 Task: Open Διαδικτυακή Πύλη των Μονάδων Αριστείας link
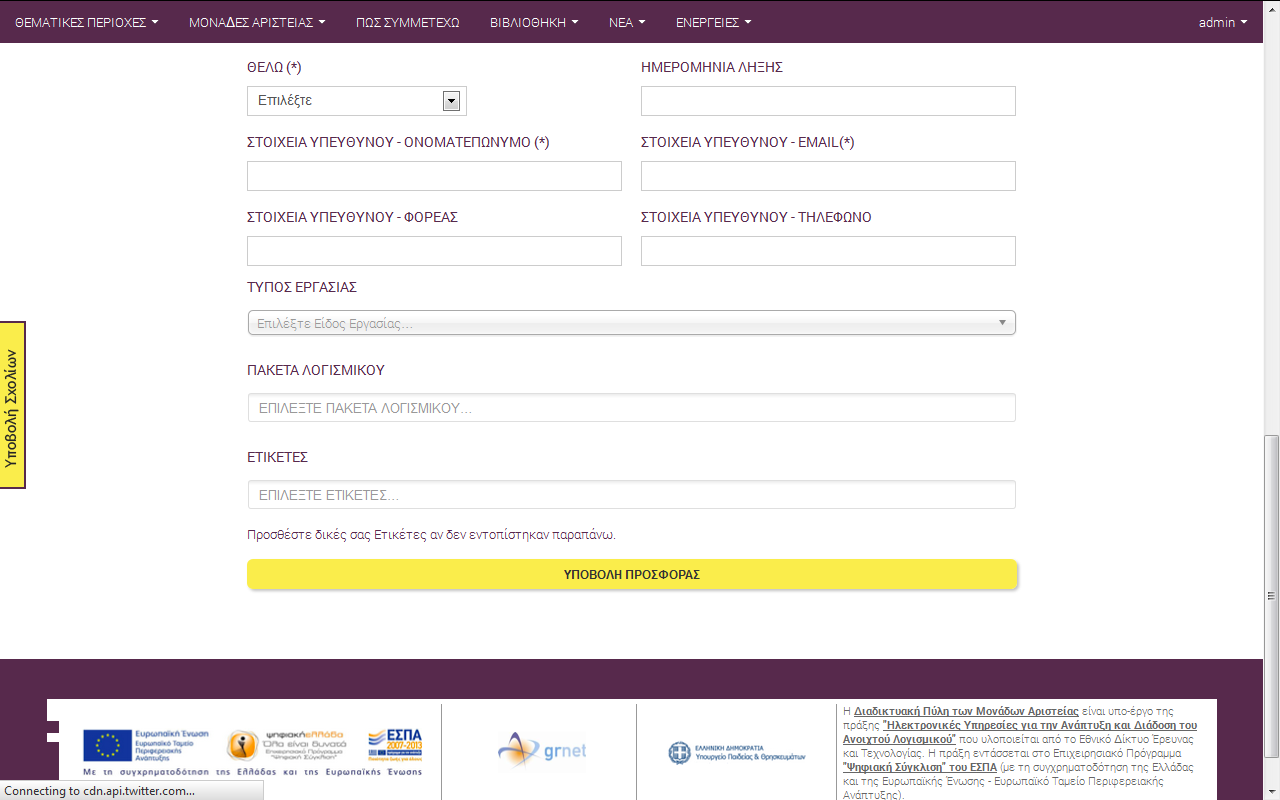point(966,711)
